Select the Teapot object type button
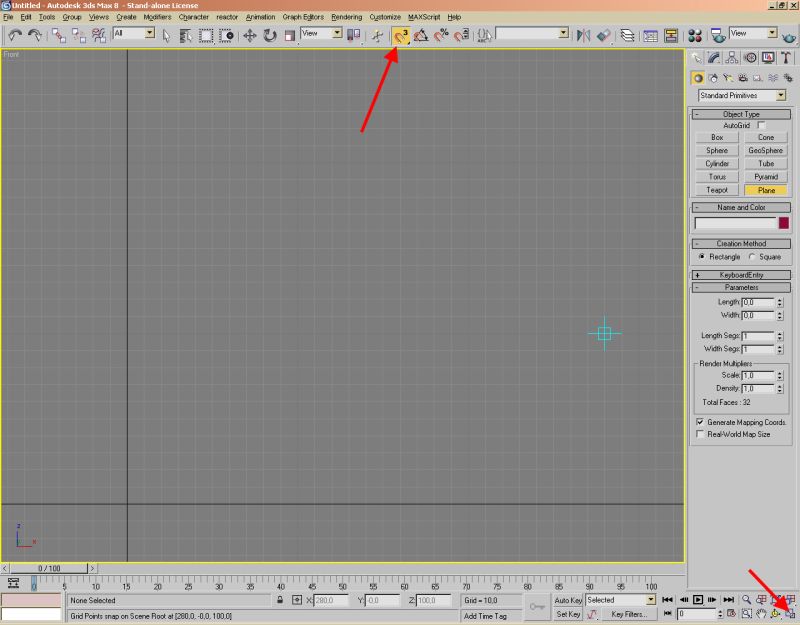Image resolution: width=800 pixels, height=625 pixels. pos(717,190)
